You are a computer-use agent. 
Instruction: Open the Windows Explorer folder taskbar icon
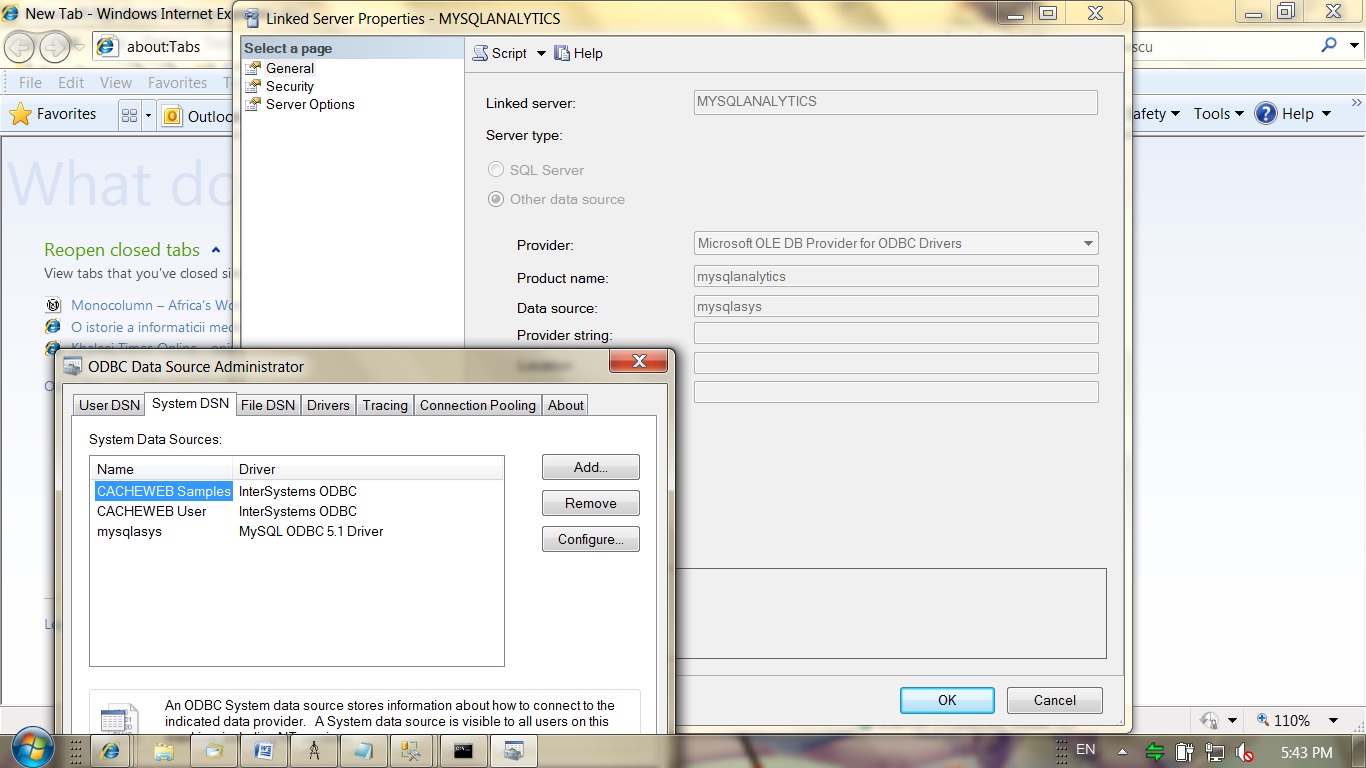click(x=165, y=750)
